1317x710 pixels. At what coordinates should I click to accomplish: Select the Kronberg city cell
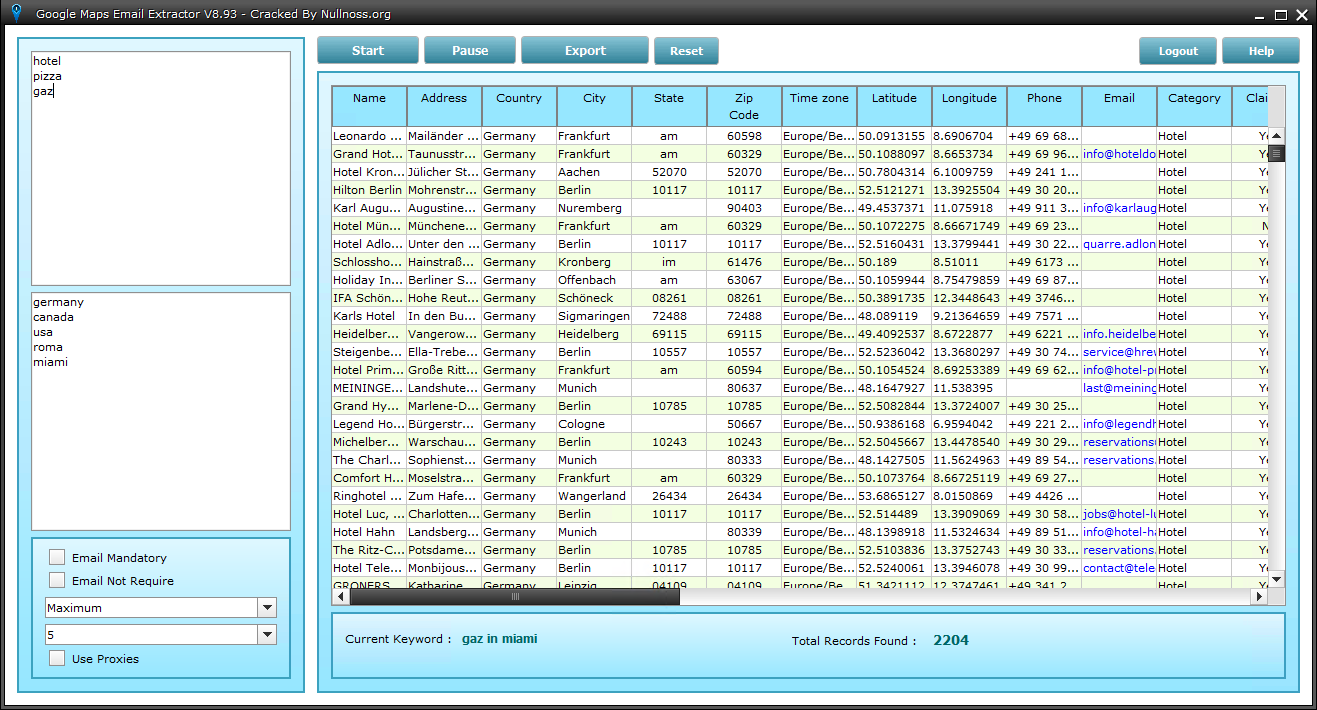[594, 262]
